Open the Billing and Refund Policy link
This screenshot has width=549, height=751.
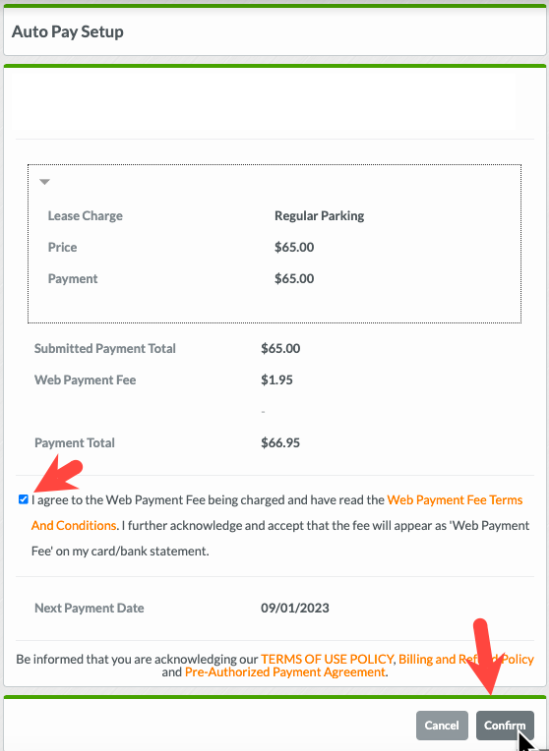(x=466, y=659)
